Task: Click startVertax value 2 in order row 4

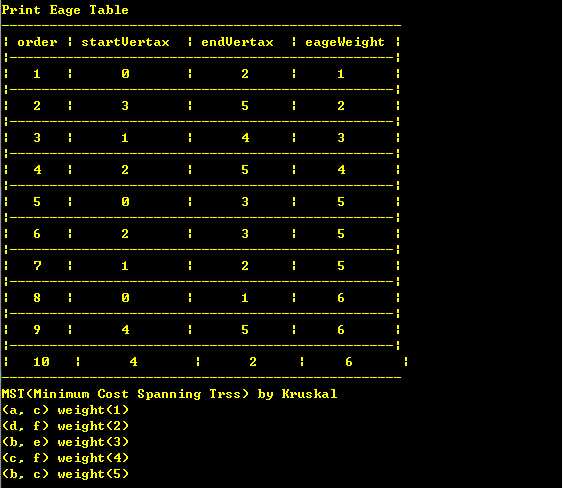Action: tap(125, 170)
